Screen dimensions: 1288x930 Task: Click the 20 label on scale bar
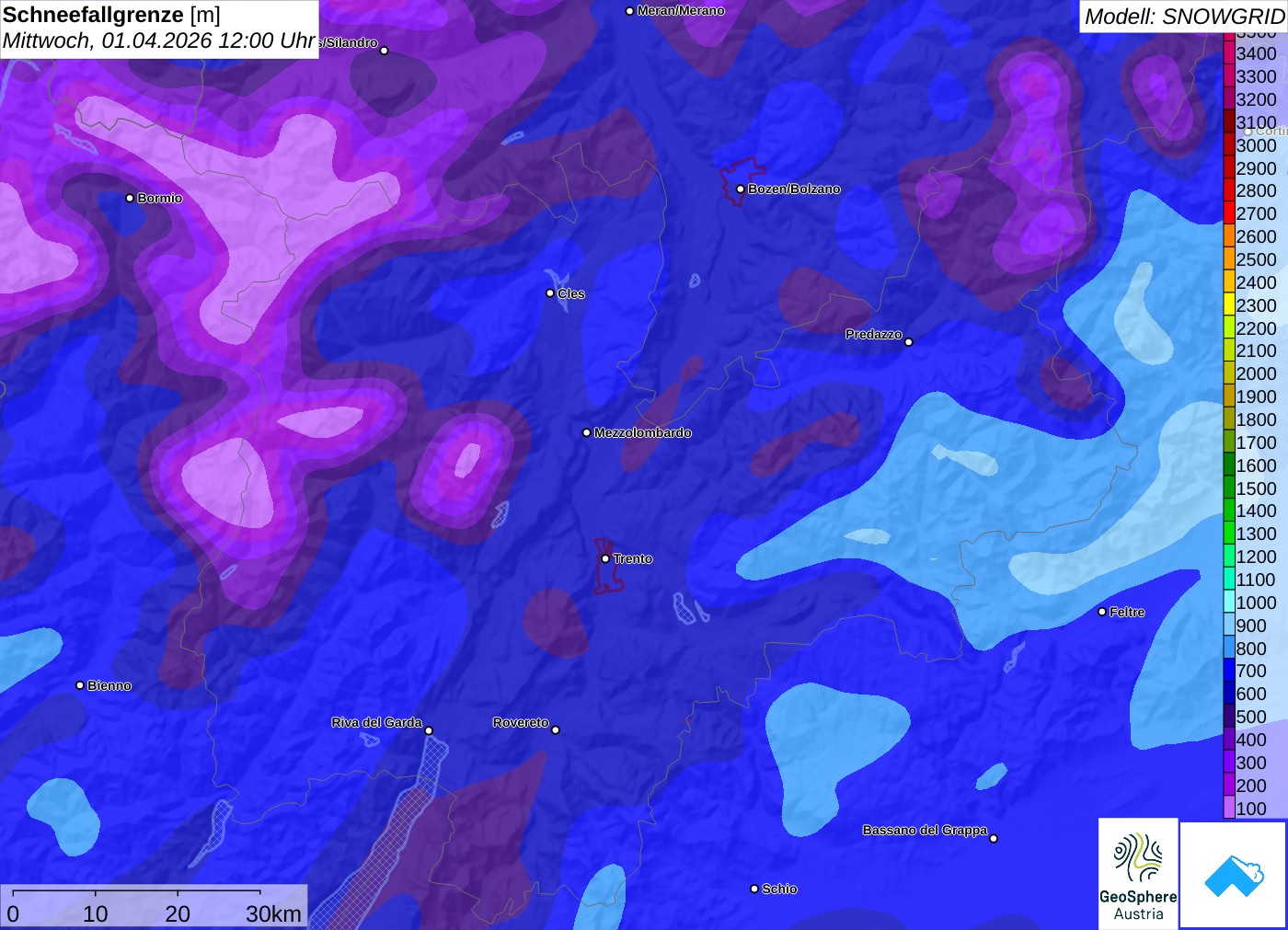178,913
